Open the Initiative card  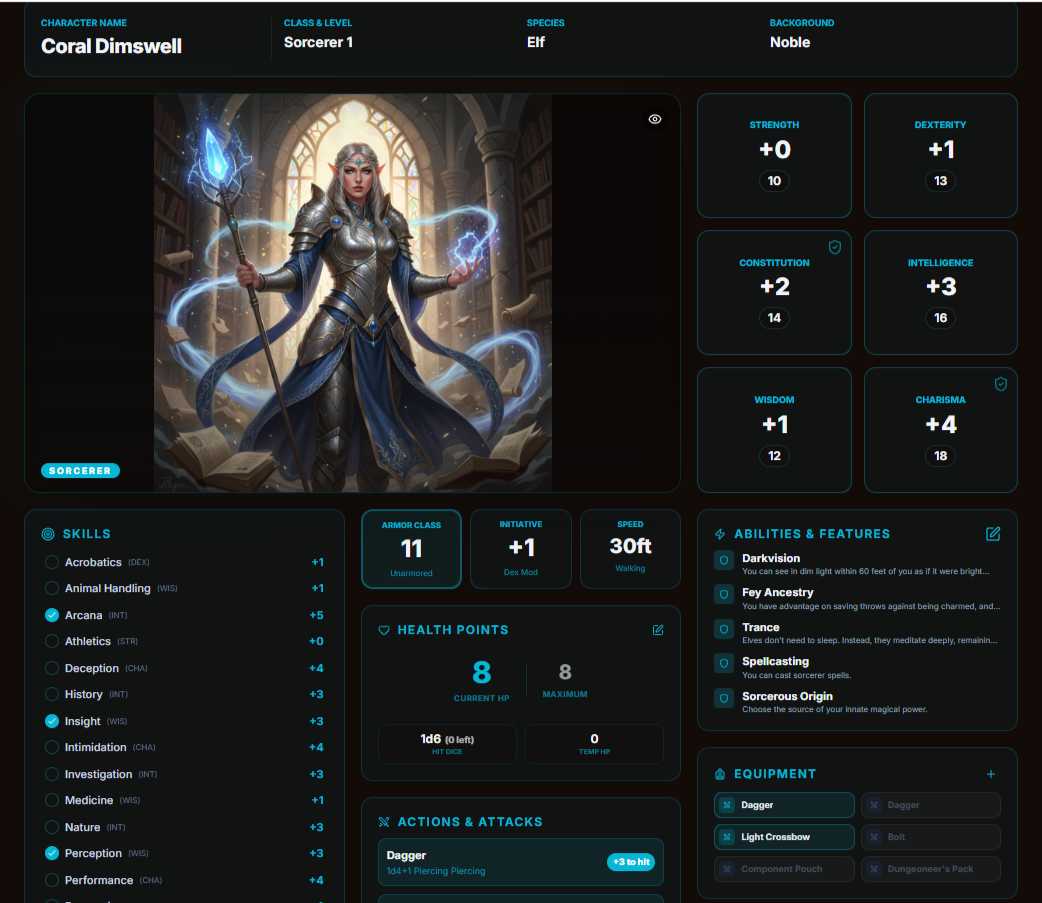pos(521,549)
